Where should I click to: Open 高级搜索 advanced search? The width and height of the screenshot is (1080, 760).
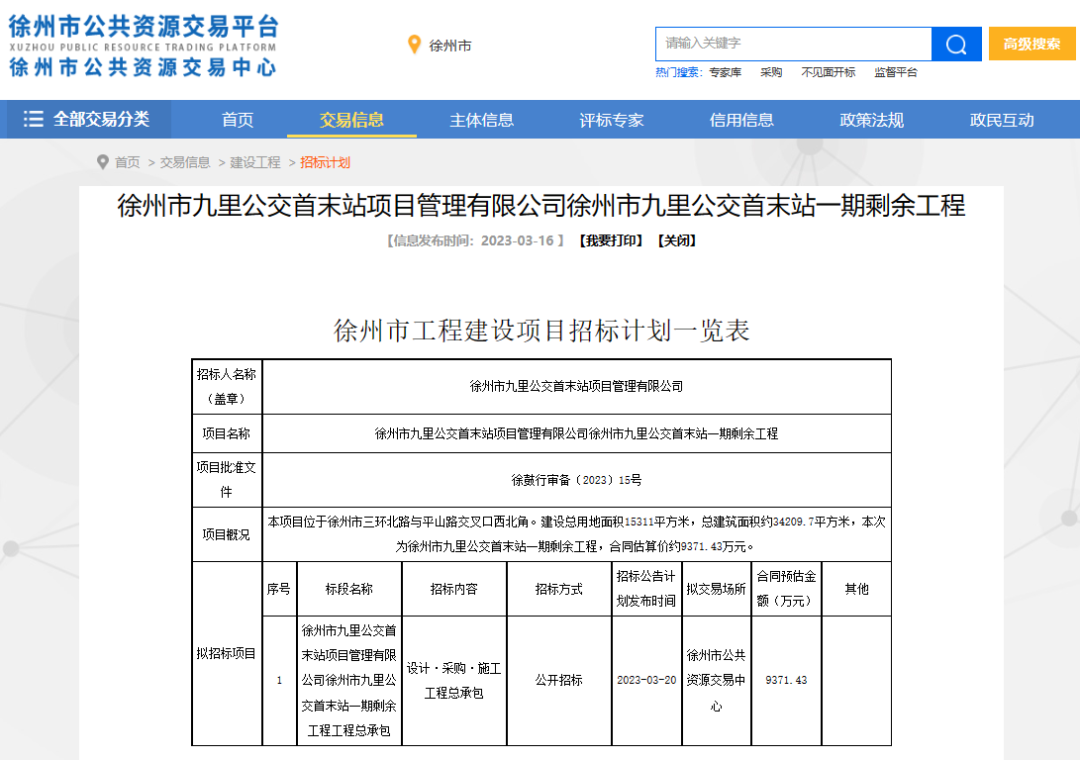(1032, 44)
